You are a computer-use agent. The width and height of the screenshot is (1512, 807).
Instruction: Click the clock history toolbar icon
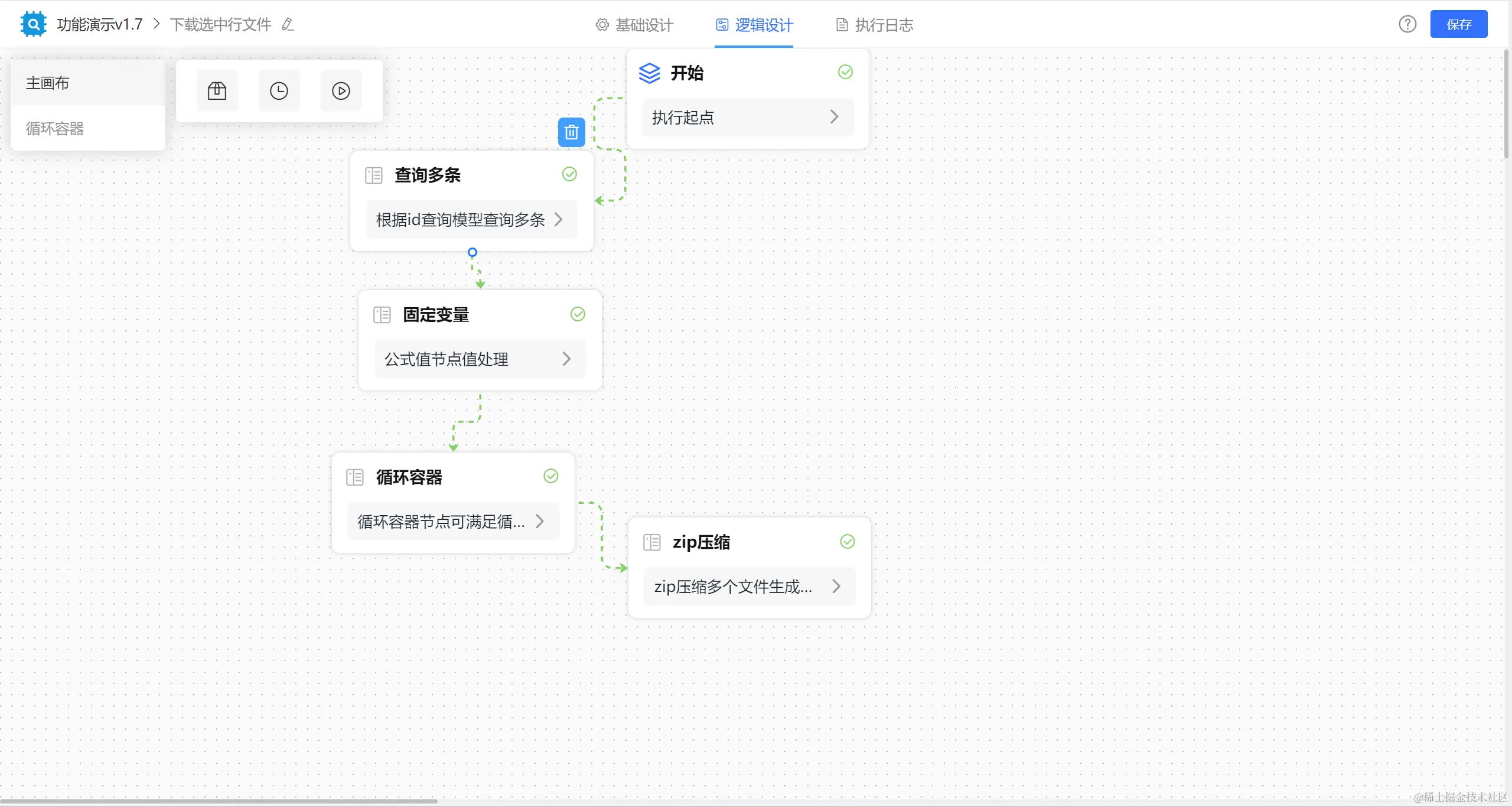279,91
